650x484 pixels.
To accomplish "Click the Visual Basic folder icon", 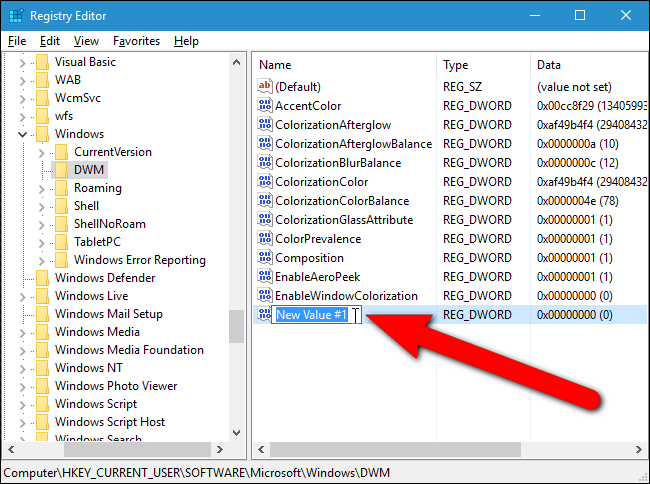I will click(x=42, y=62).
